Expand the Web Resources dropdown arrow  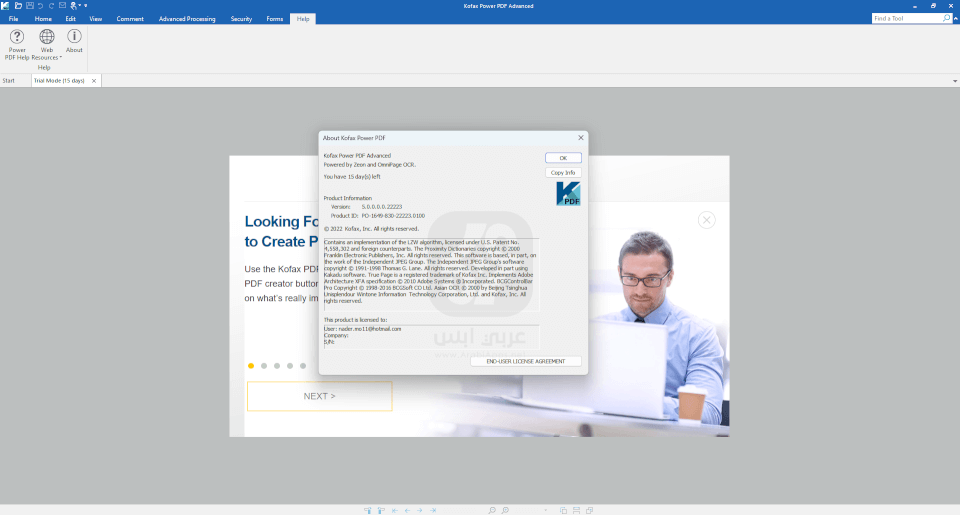[61, 58]
